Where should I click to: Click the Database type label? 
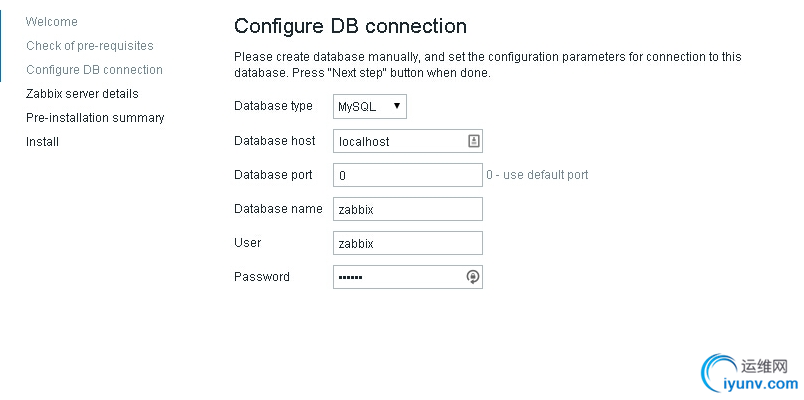click(273, 106)
